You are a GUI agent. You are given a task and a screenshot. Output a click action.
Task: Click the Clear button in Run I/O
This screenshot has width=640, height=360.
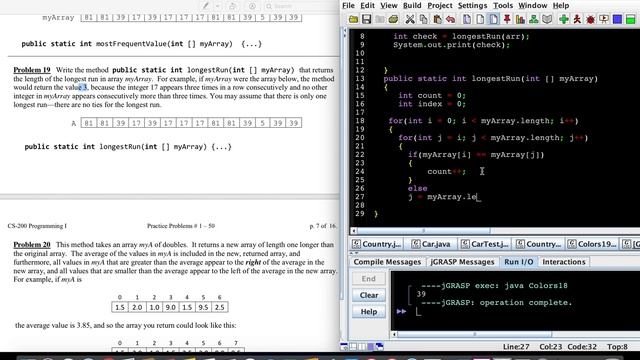coord(369,295)
